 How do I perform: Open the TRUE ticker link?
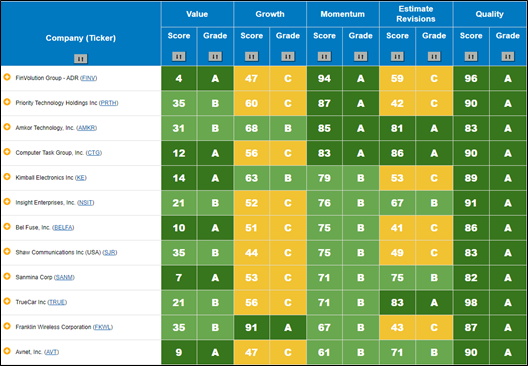coord(57,302)
